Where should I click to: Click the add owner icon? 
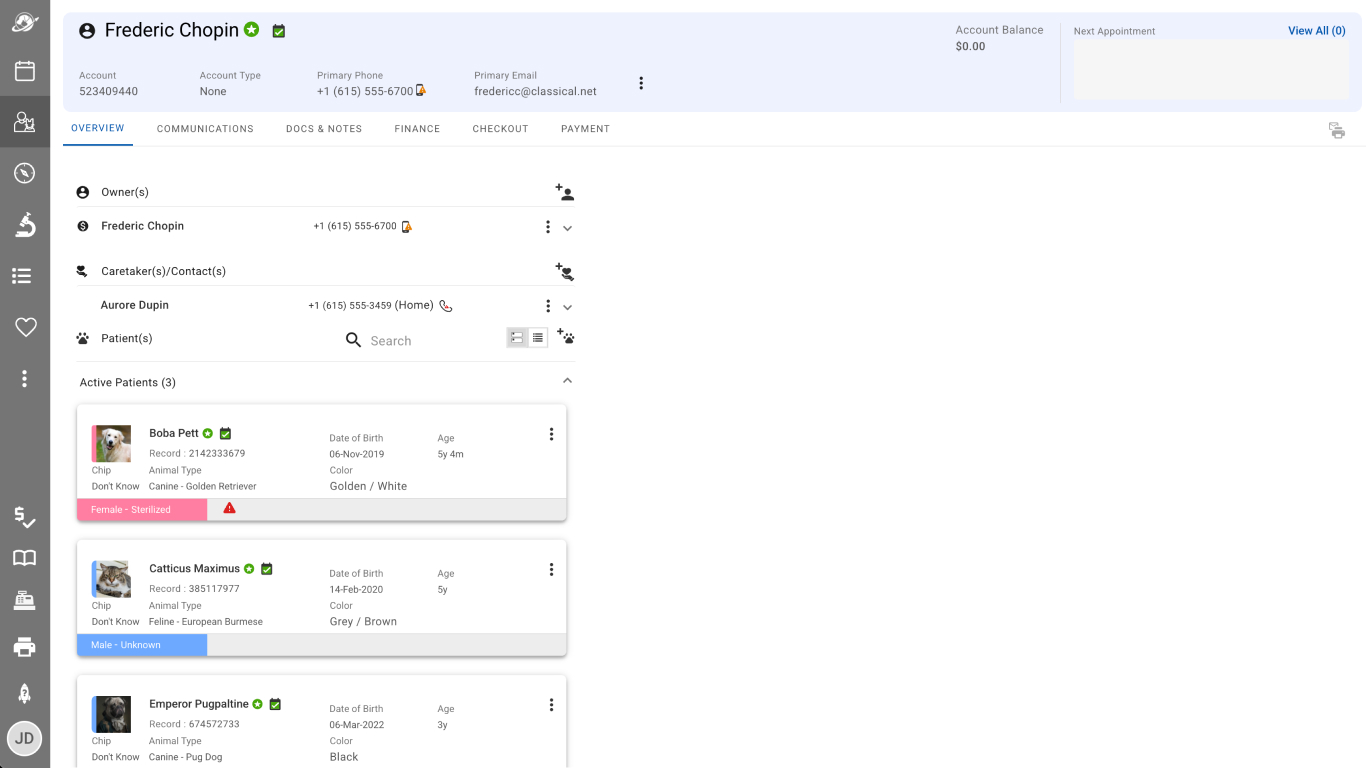point(565,192)
